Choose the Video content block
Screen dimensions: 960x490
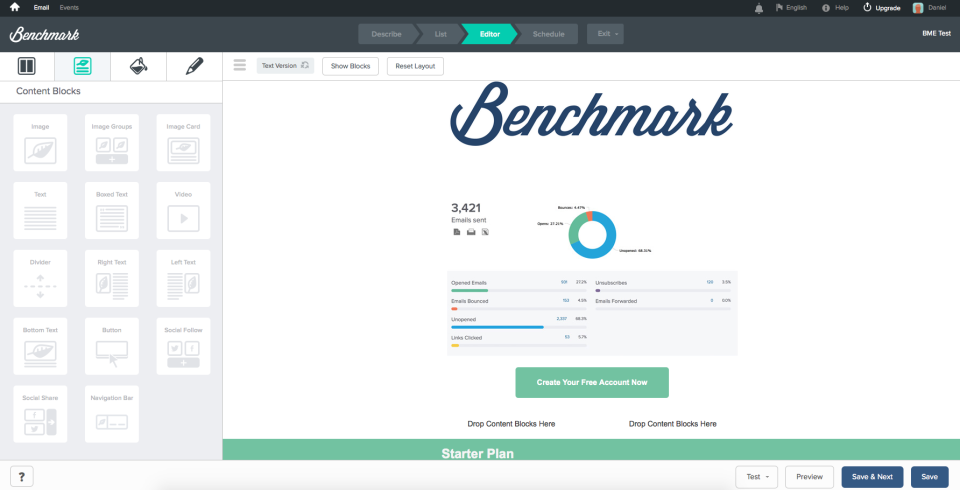click(184, 211)
